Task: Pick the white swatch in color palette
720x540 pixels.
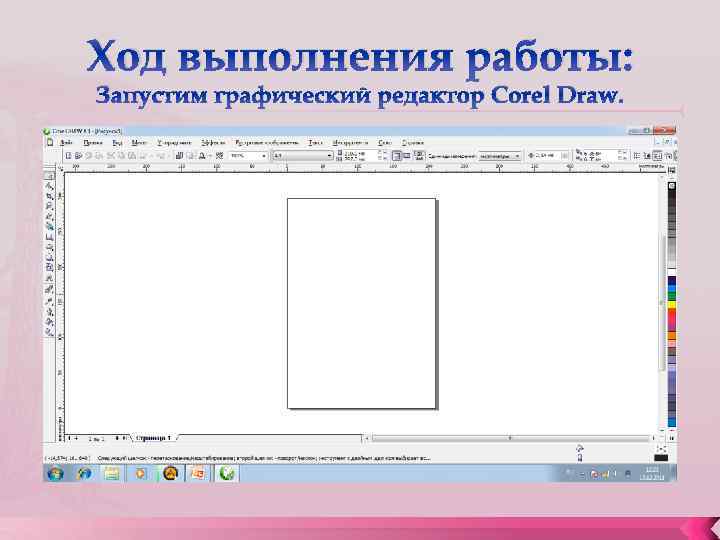Action: 672,272
